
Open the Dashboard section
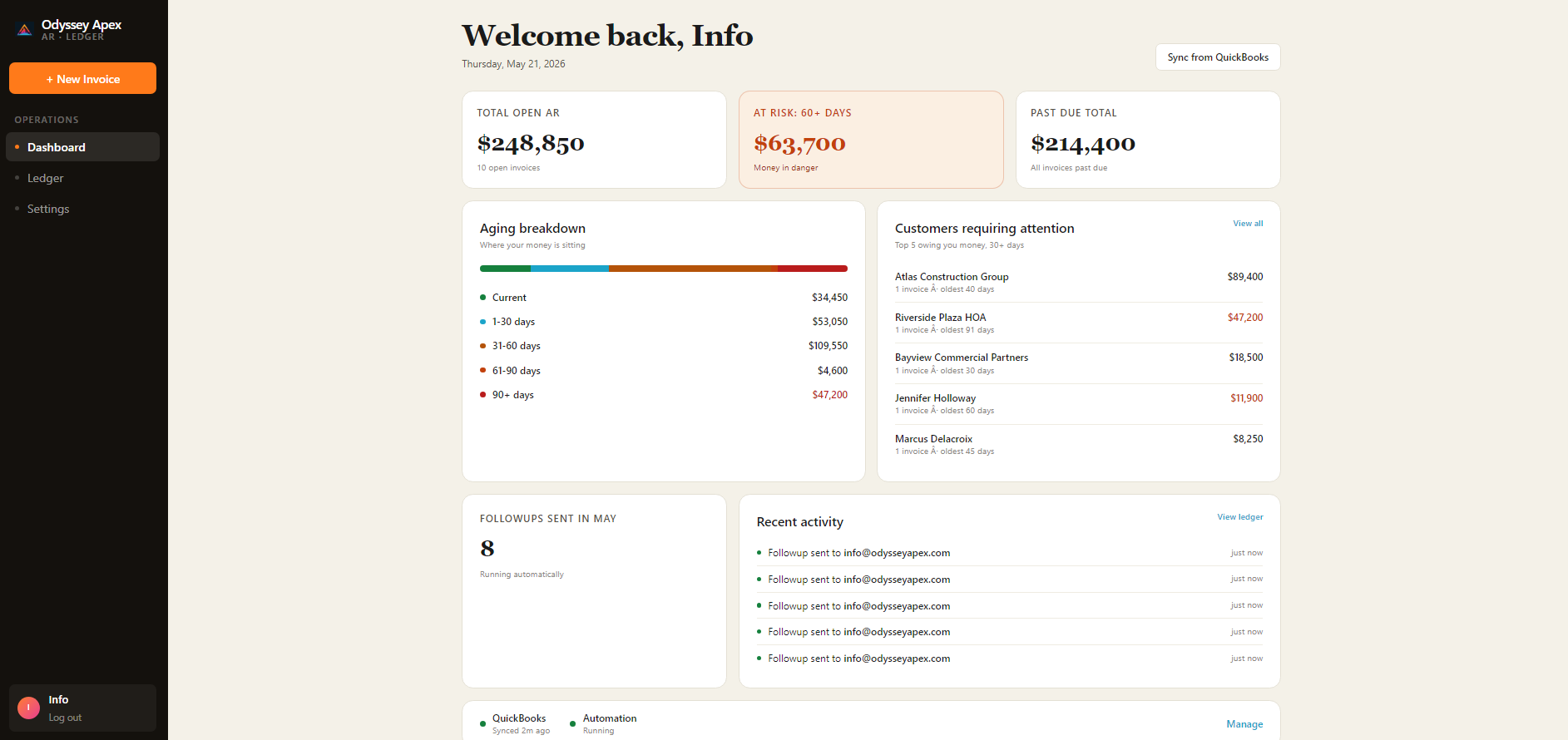pyautogui.click(x=82, y=147)
